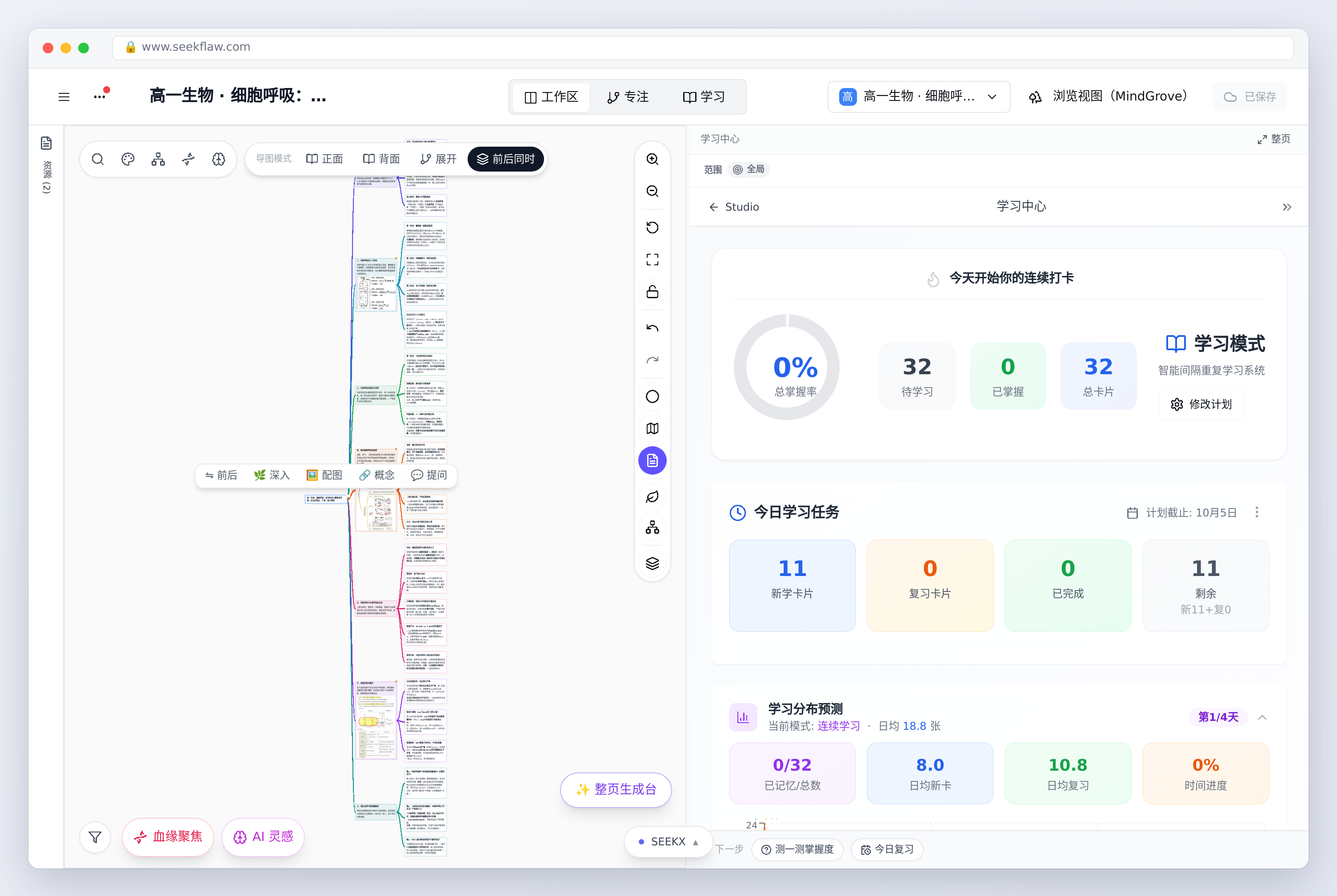1337x896 pixels.
Task: Click the map icon in vertical toolbar
Action: click(x=652, y=428)
